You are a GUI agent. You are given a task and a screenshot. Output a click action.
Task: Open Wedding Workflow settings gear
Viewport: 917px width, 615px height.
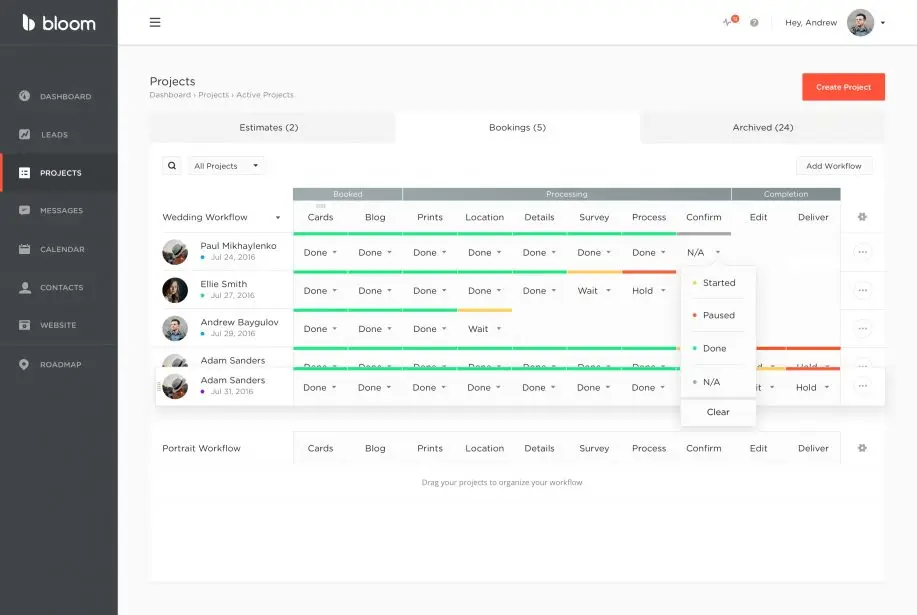click(862, 217)
